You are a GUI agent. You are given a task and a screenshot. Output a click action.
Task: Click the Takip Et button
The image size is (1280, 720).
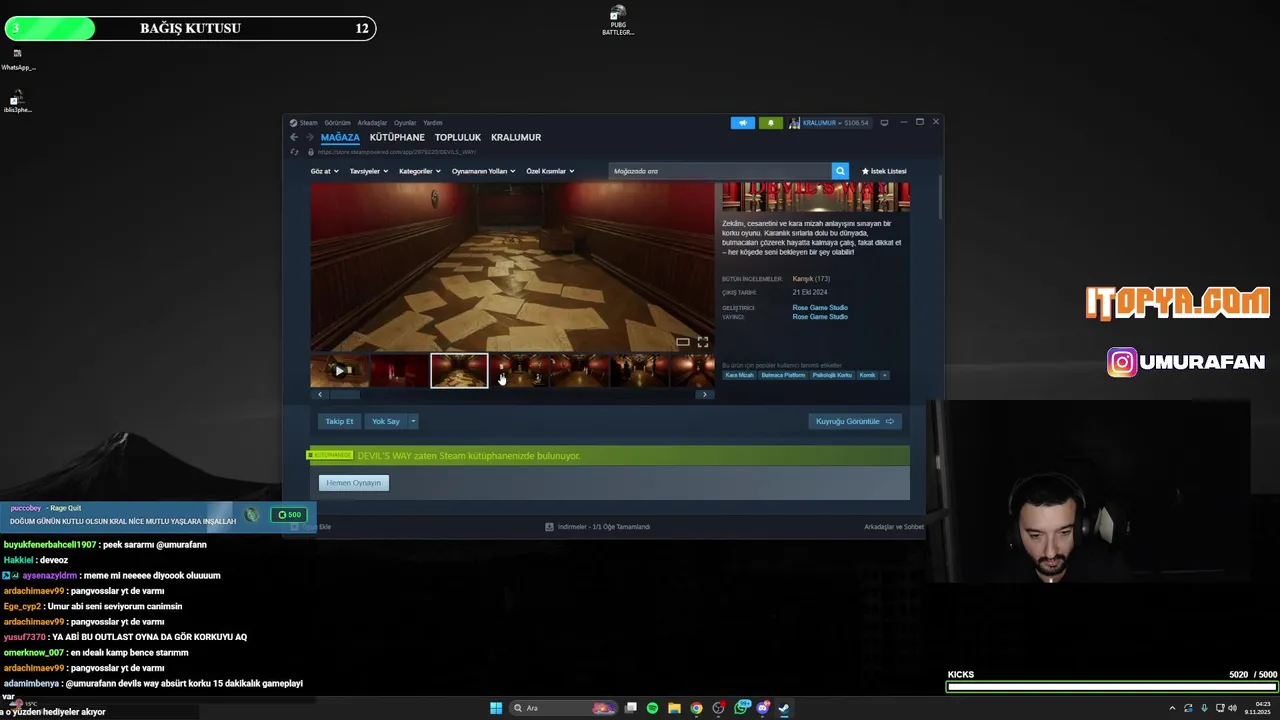pyautogui.click(x=339, y=421)
